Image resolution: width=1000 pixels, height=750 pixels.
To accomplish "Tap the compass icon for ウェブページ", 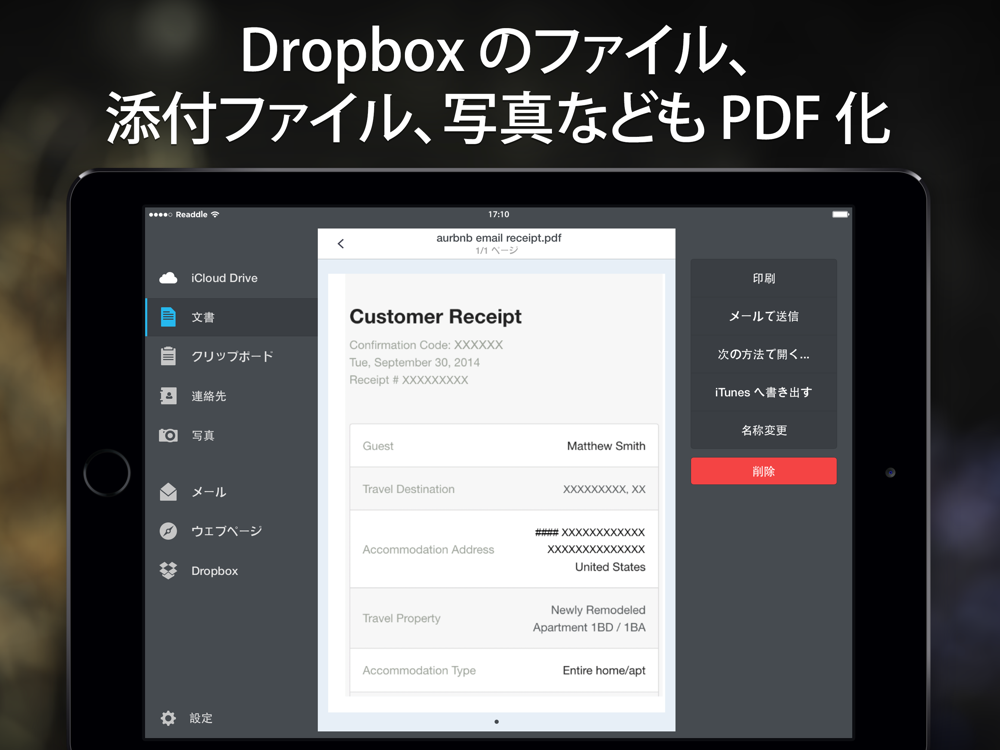I will click(168, 531).
